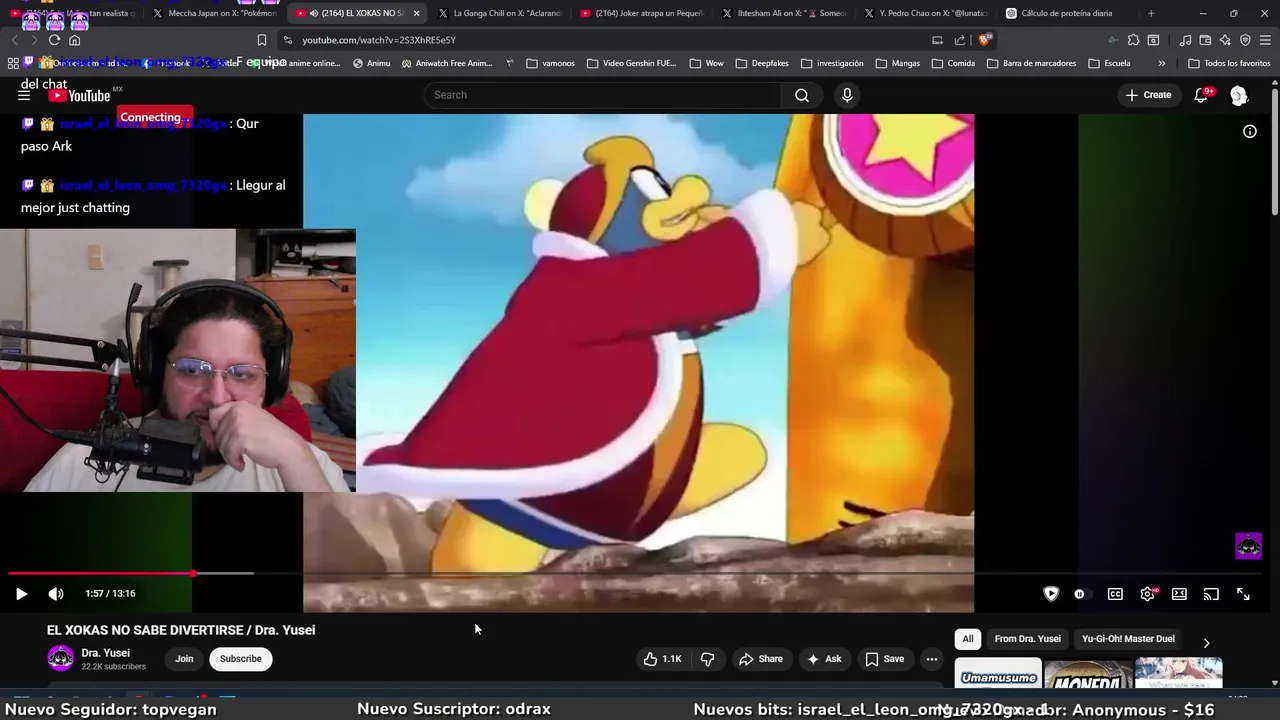The height and width of the screenshot is (720, 1280).
Task: Click the search magnifier button
Action: coord(802,95)
